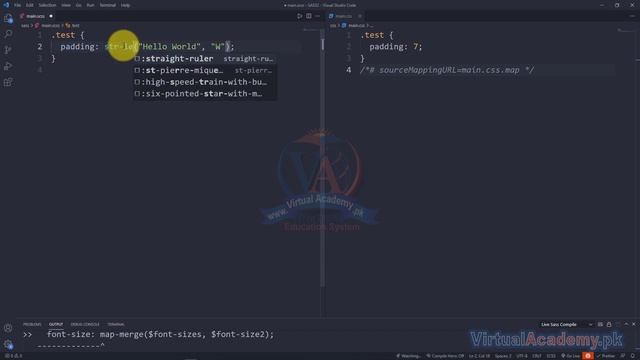This screenshot has height=360, width=640.
Task: Click the VS Code logo icon
Action: (x=6, y=5)
